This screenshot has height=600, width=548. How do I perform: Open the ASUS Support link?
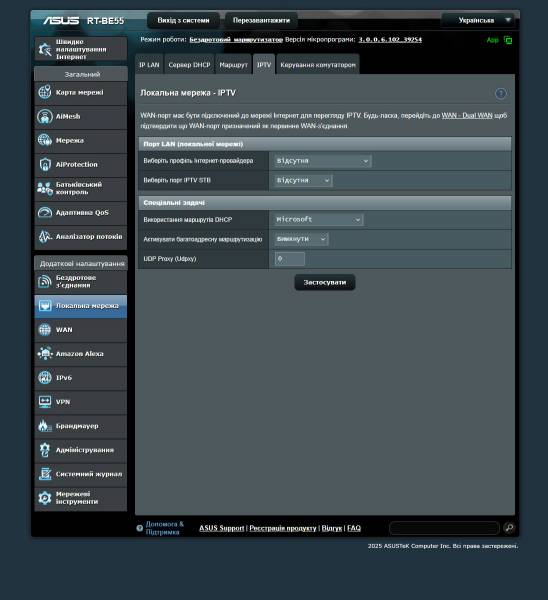click(222, 528)
